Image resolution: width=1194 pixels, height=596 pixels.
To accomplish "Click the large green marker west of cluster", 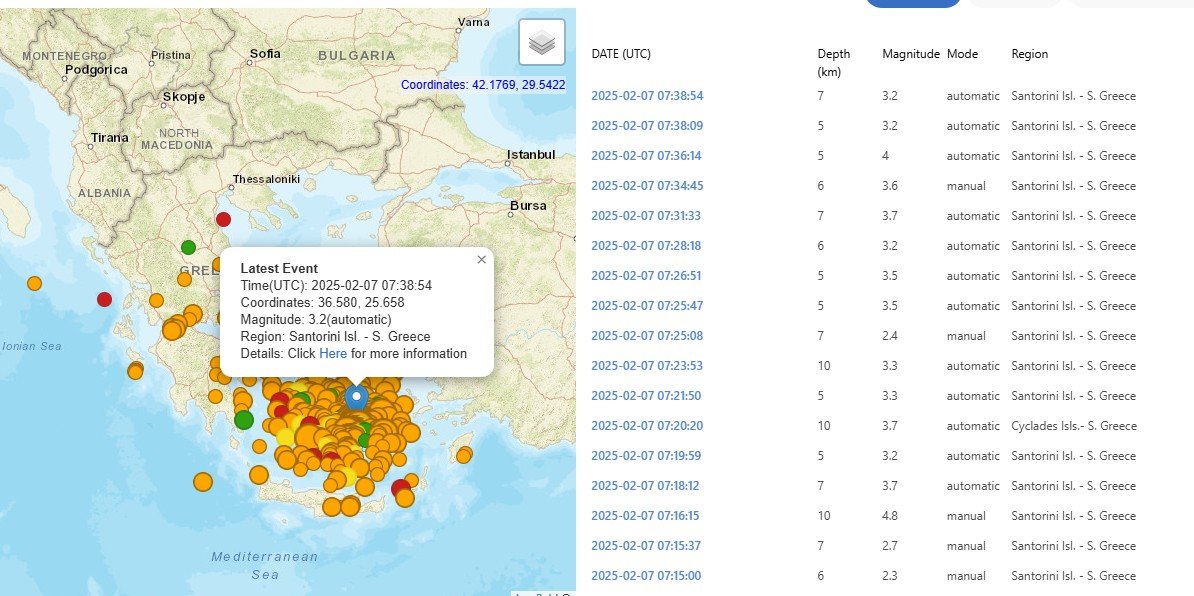I will (x=243, y=419).
